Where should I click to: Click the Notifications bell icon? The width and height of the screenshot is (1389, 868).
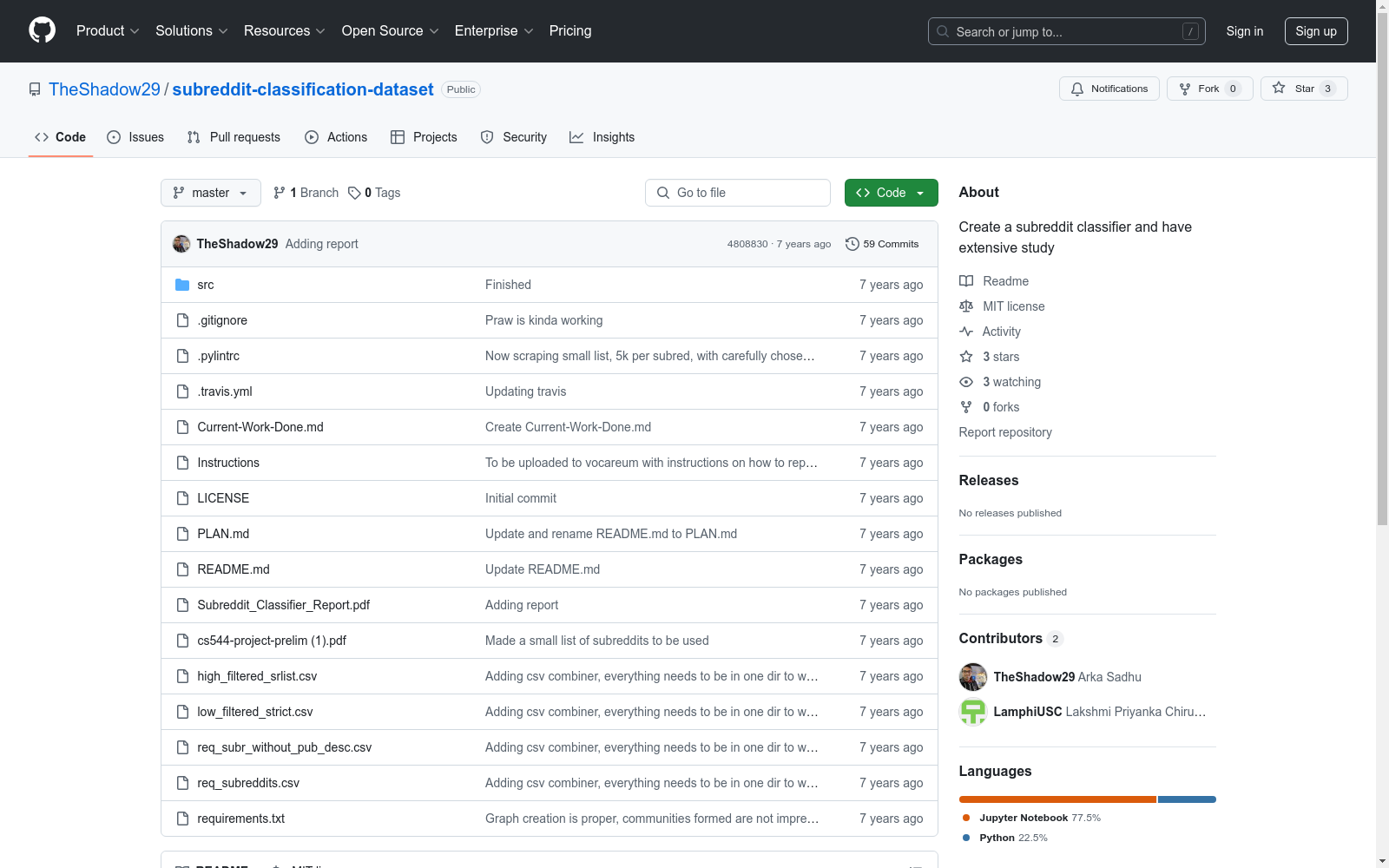tap(1077, 89)
